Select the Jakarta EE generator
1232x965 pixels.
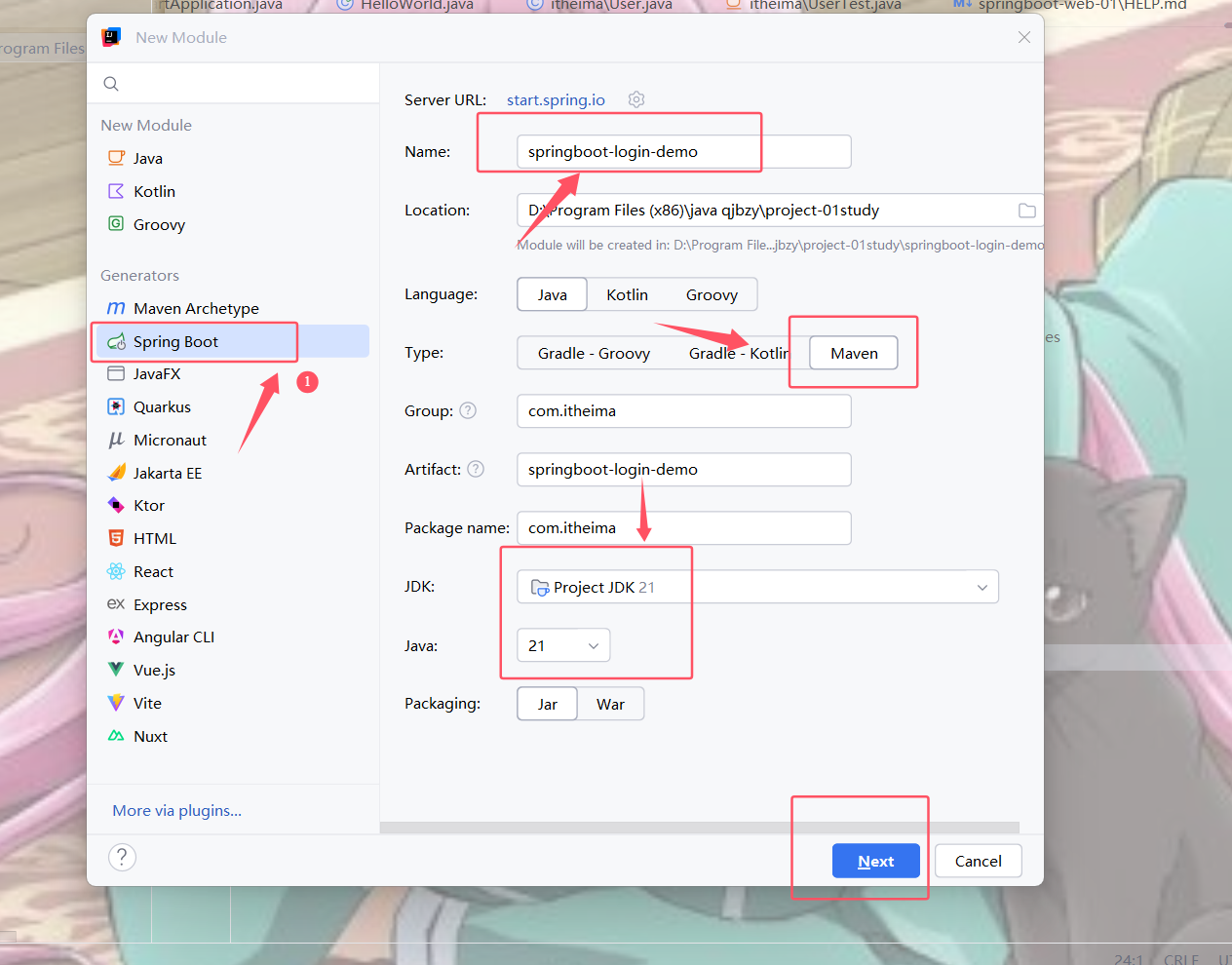coord(168,473)
